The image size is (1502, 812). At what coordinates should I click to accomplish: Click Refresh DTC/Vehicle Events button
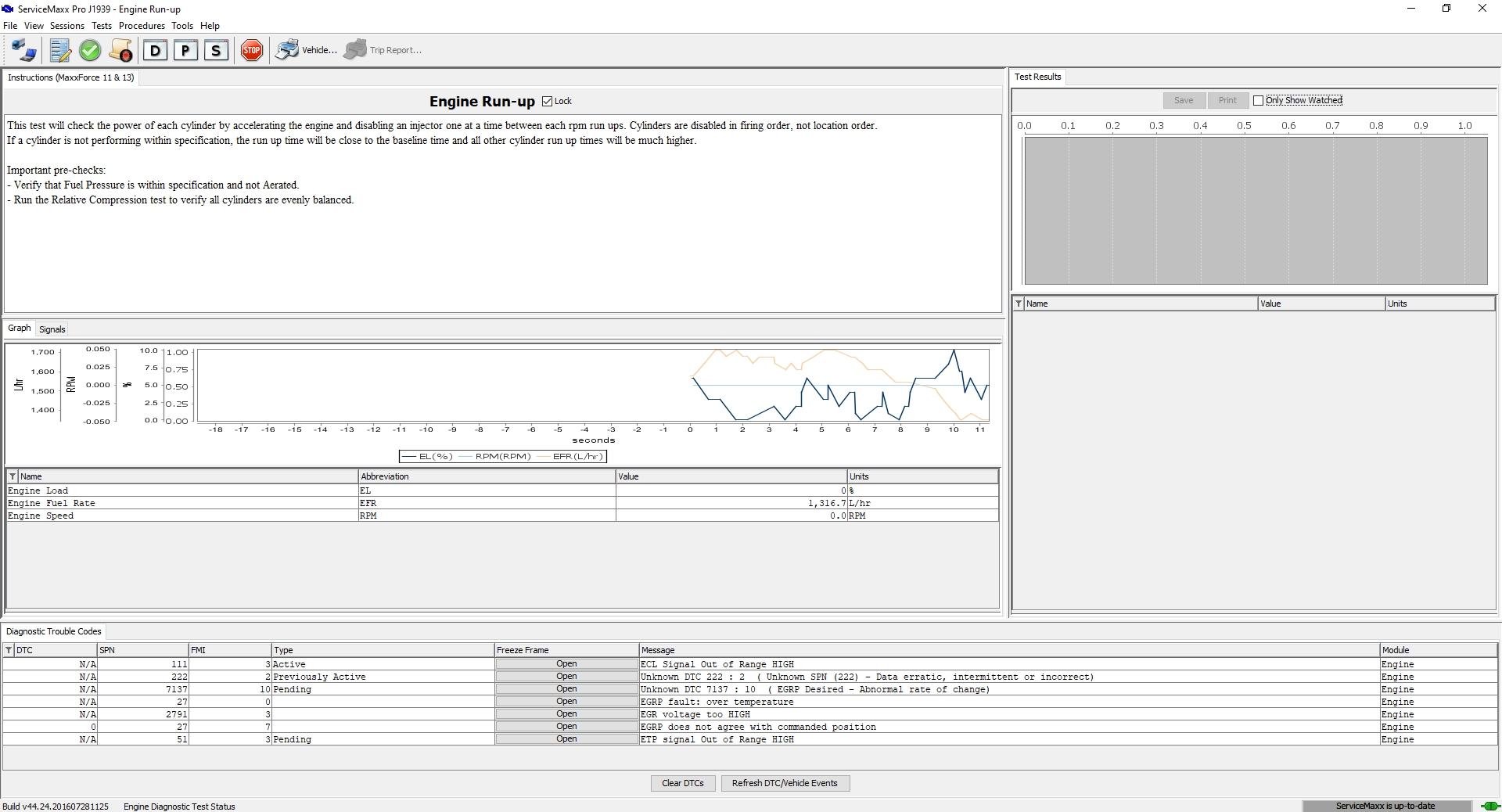pos(785,783)
